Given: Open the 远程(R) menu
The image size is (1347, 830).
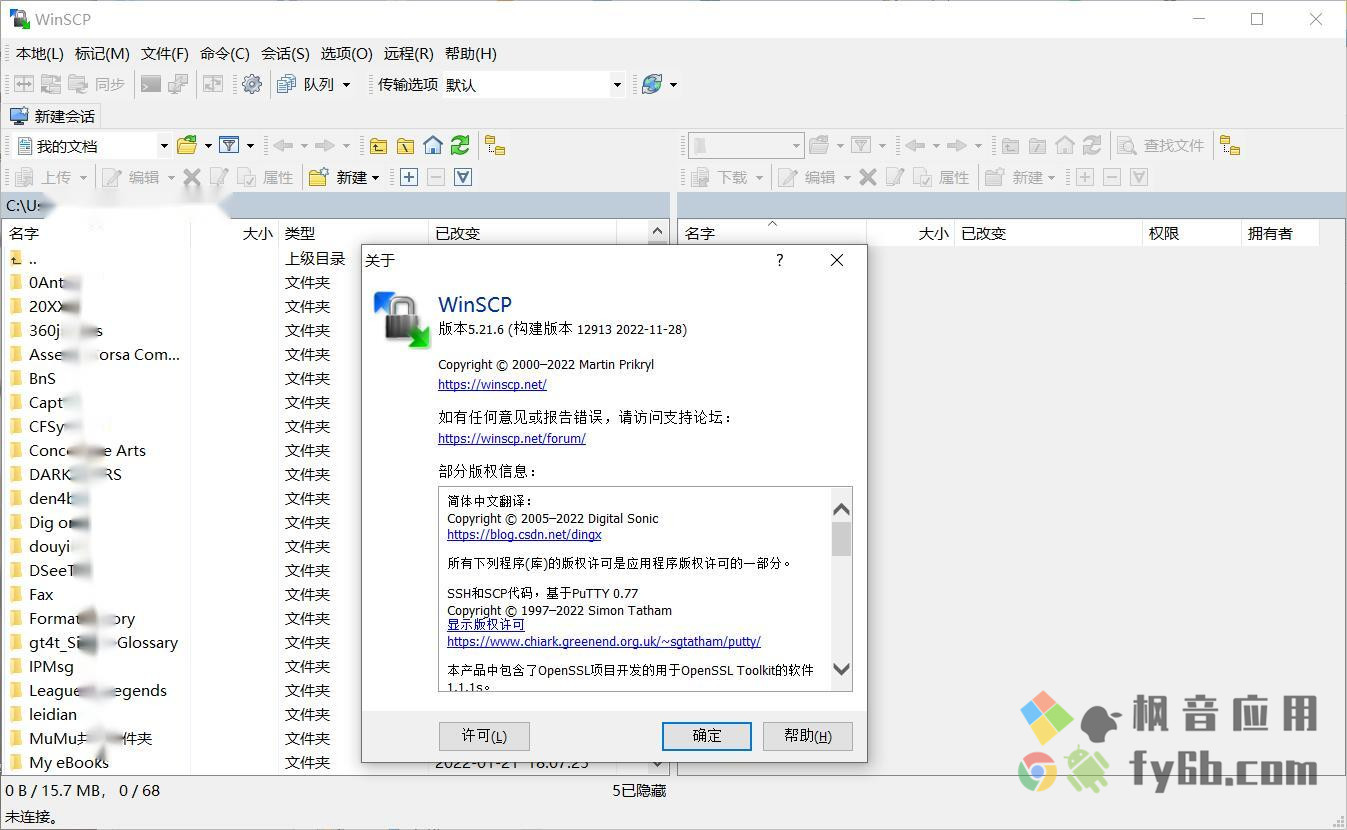Looking at the screenshot, I should coord(408,54).
